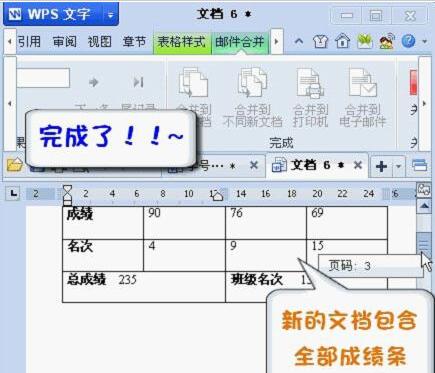
Task: Click the cell containing 76
Action: coord(266,223)
